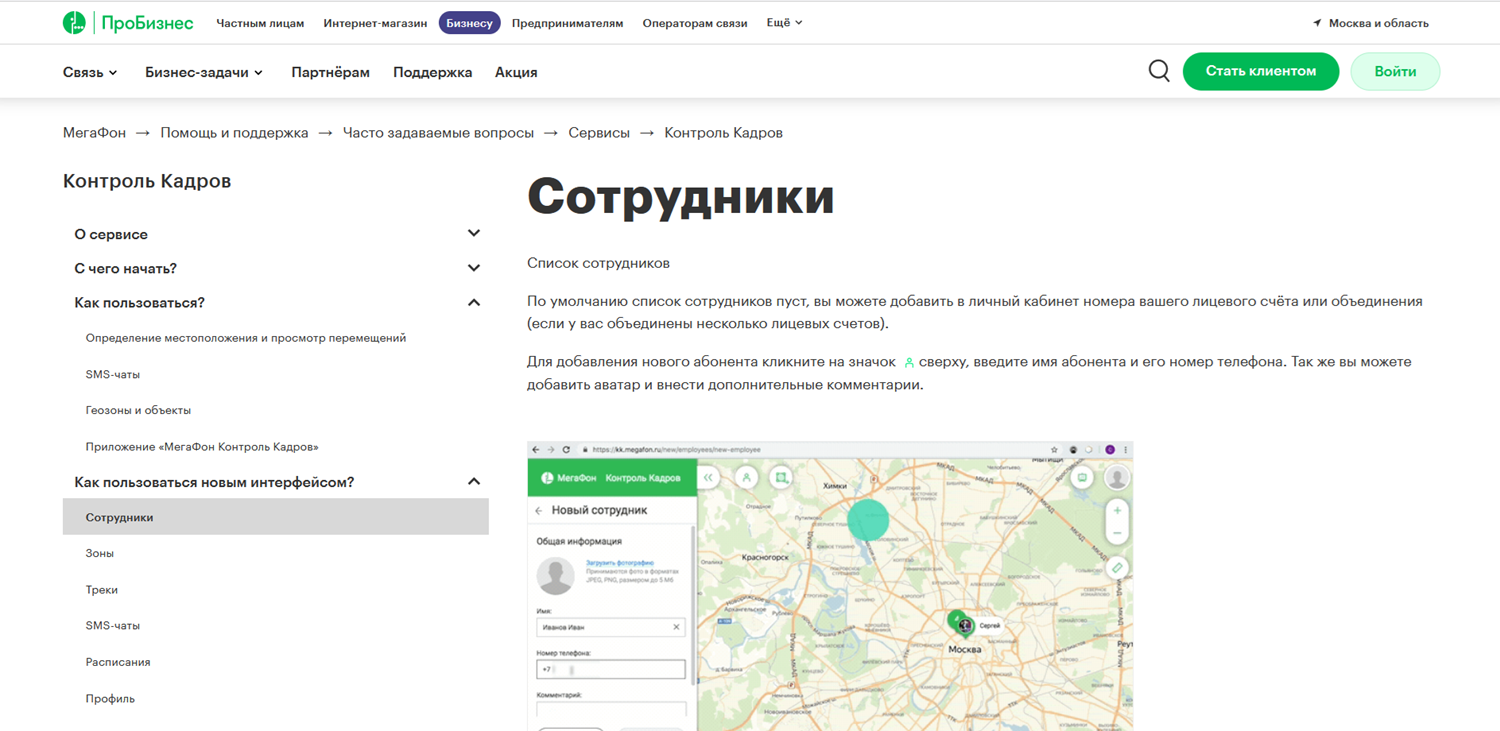1500x731 pixels.
Task: Open Определение местоположения и просмотр перемещений
Action: (246, 338)
